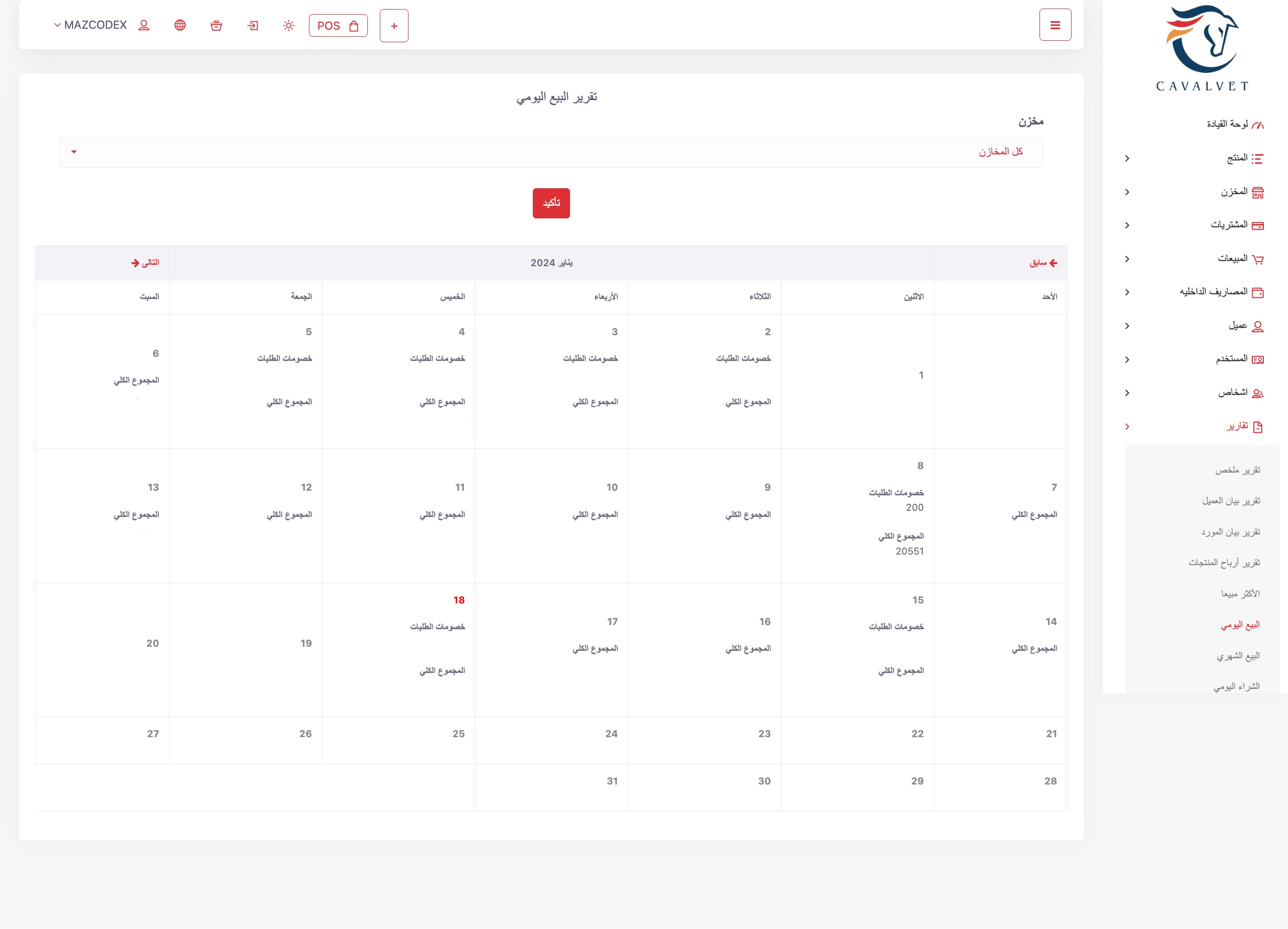Select البيع الشهري monthly sale report
Screen dimensions: 1288x929
coord(1238,656)
